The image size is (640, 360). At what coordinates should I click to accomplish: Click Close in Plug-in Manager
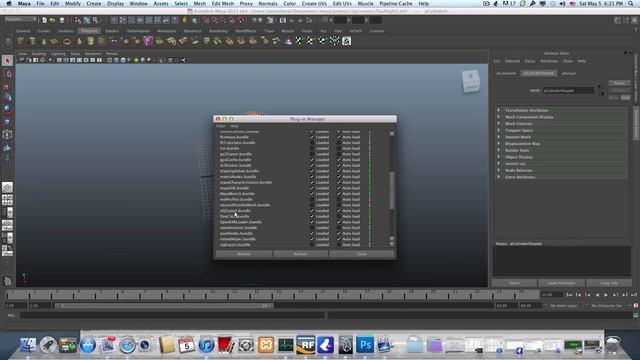(362, 254)
